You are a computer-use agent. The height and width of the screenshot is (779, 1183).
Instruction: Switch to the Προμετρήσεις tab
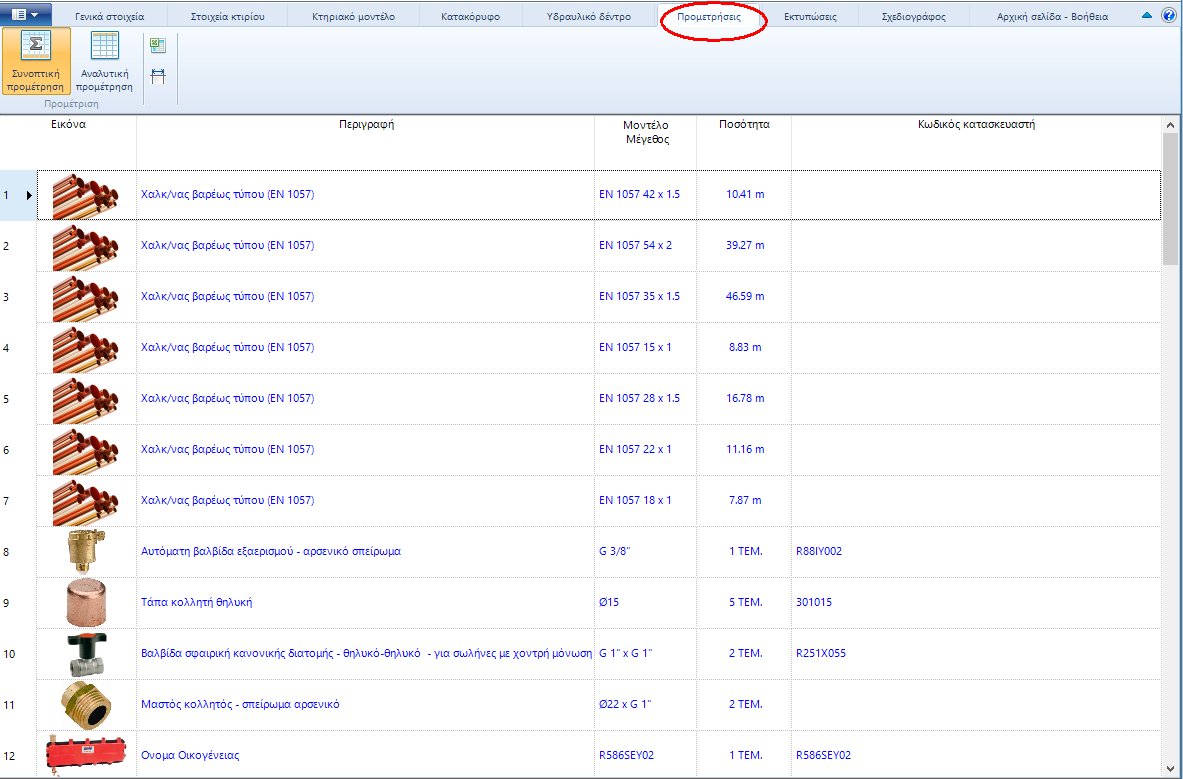click(x=713, y=17)
